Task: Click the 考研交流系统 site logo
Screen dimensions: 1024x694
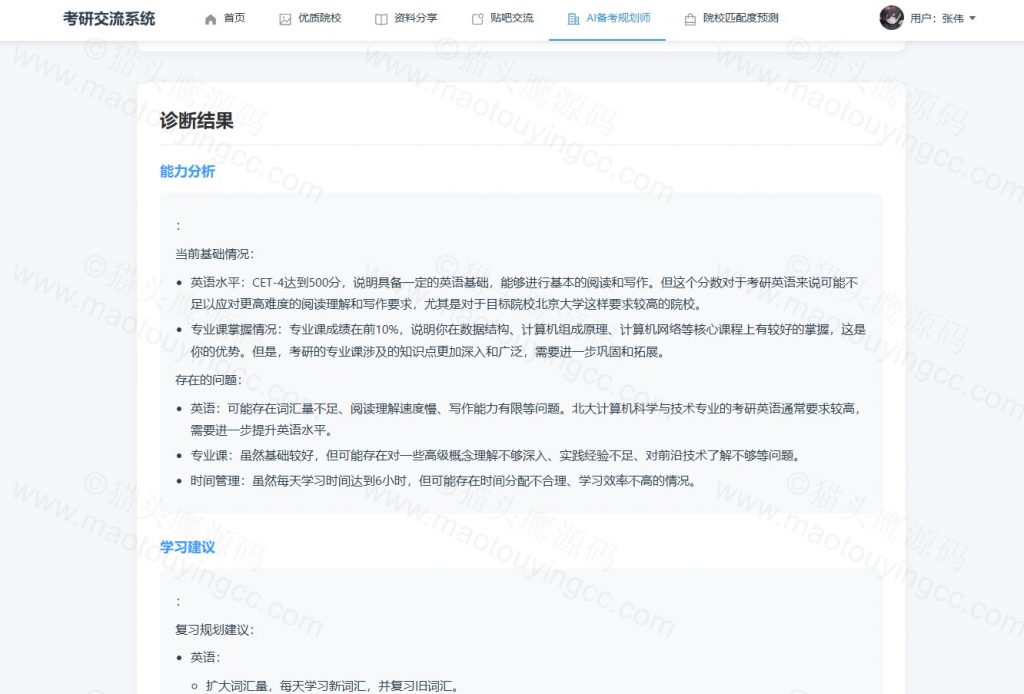Action: 109,18
